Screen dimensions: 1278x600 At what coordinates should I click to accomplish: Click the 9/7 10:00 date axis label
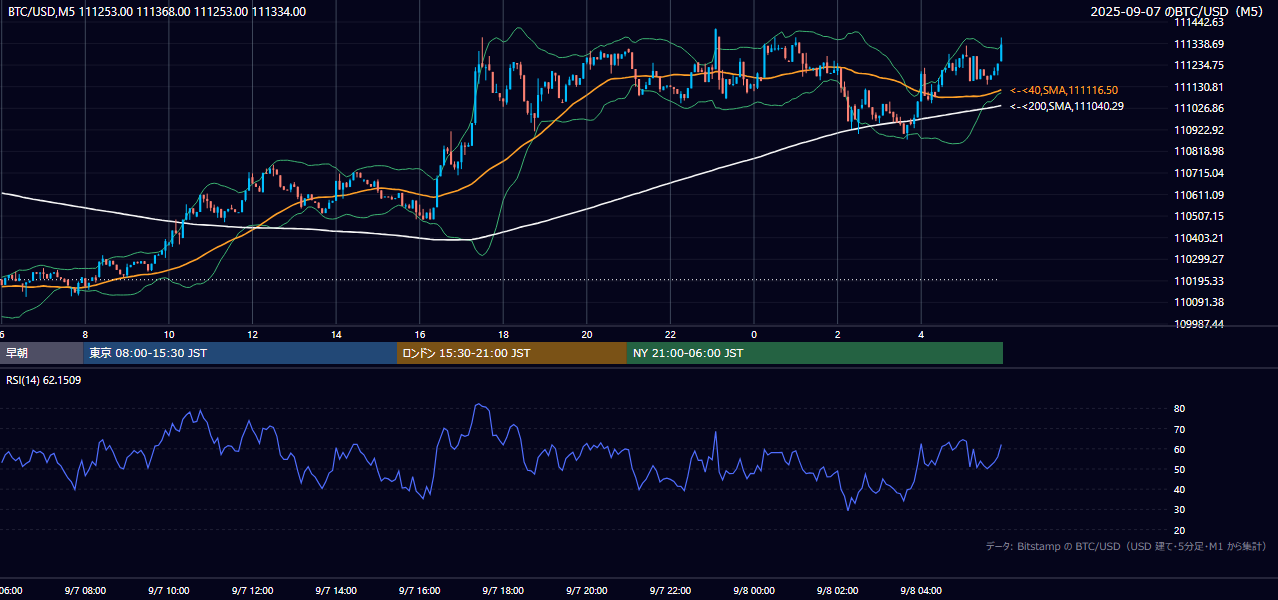point(169,591)
